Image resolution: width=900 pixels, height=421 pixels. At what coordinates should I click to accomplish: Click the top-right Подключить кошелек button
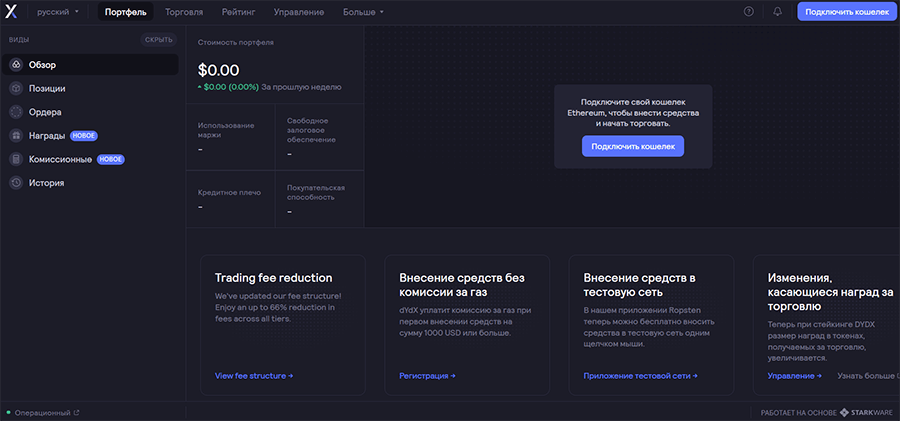click(x=847, y=11)
